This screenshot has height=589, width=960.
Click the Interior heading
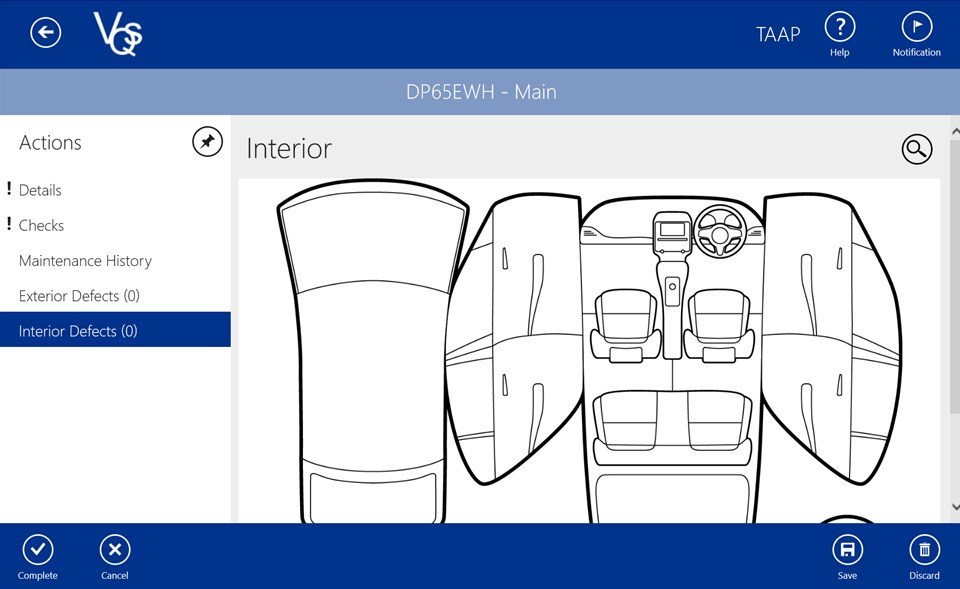pyautogui.click(x=289, y=149)
